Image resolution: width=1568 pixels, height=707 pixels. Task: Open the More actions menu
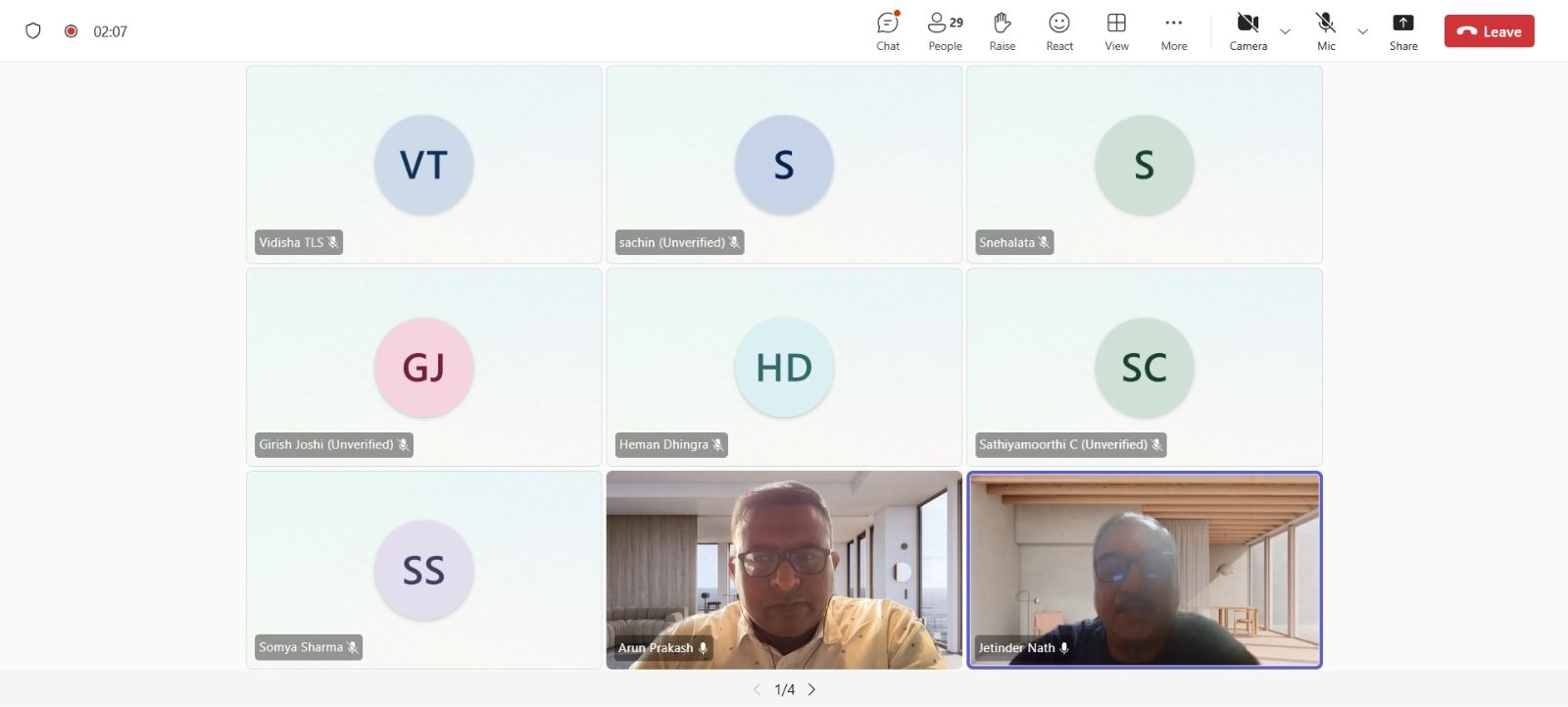coord(1173,31)
